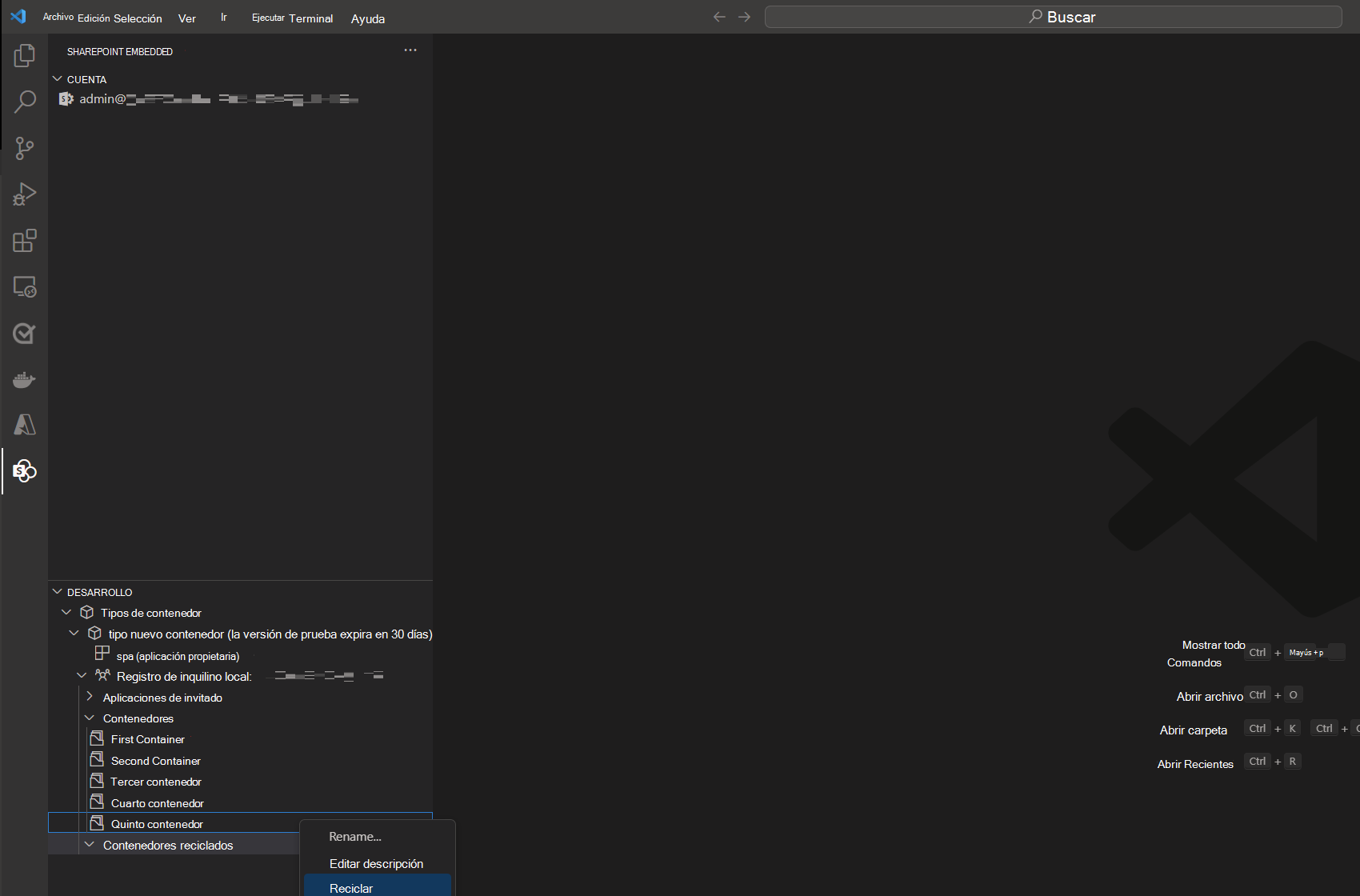1360x896 pixels.
Task: Collapse the CUENTA section
Action: [x=57, y=78]
